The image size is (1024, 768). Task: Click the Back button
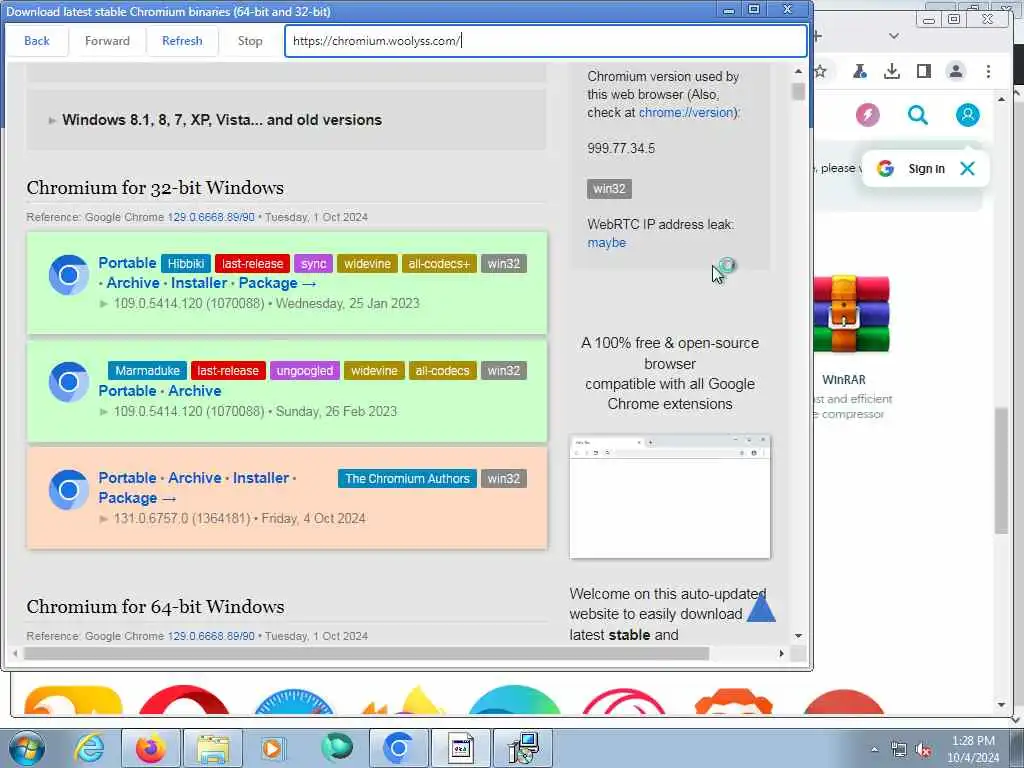click(37, 40)
